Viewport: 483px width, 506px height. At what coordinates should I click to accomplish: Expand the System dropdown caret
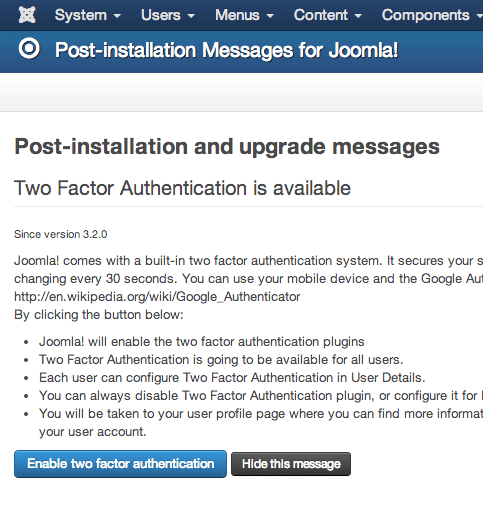tap(117, 16)
